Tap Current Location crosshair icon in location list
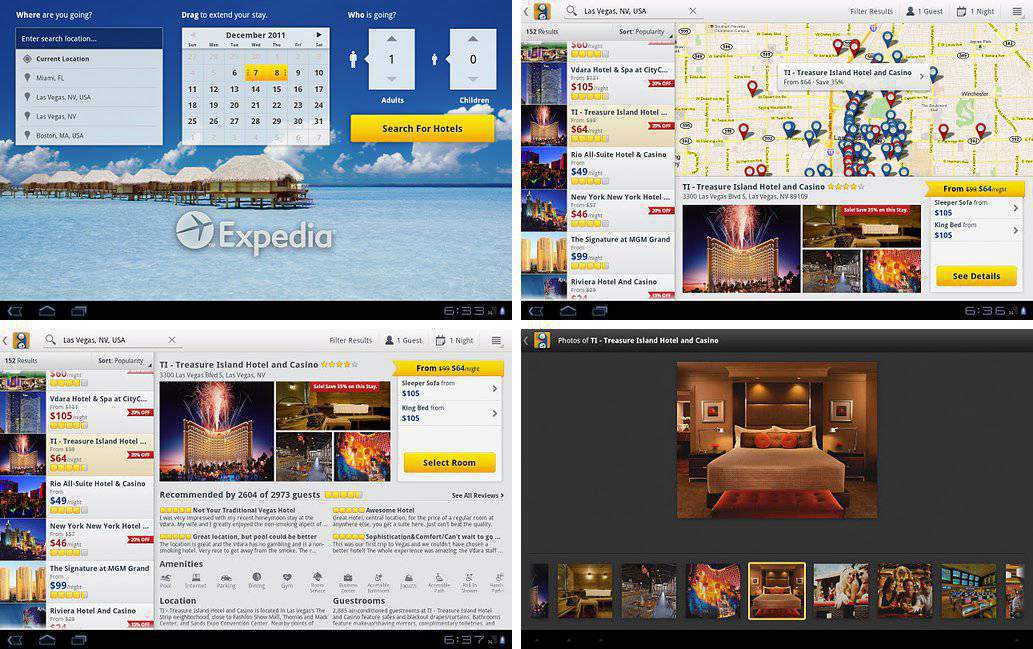 pos(27,59)
